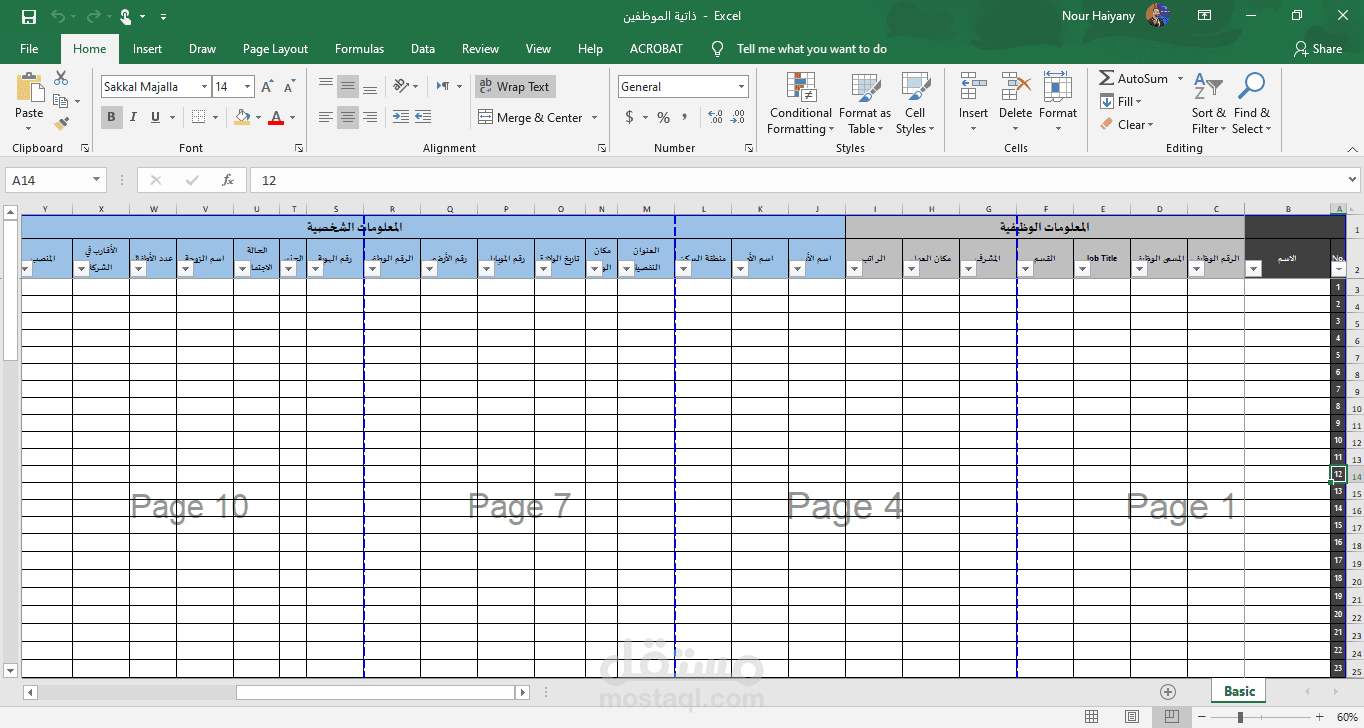Switch to Normal view in status bar
This screenshot has width=1364, height=728.
(1091, 717)
